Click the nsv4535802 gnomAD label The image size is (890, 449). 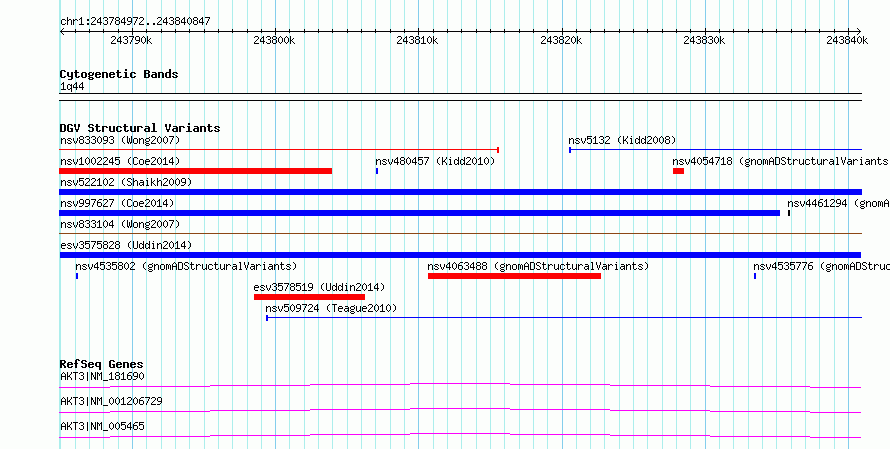point(186,266)
